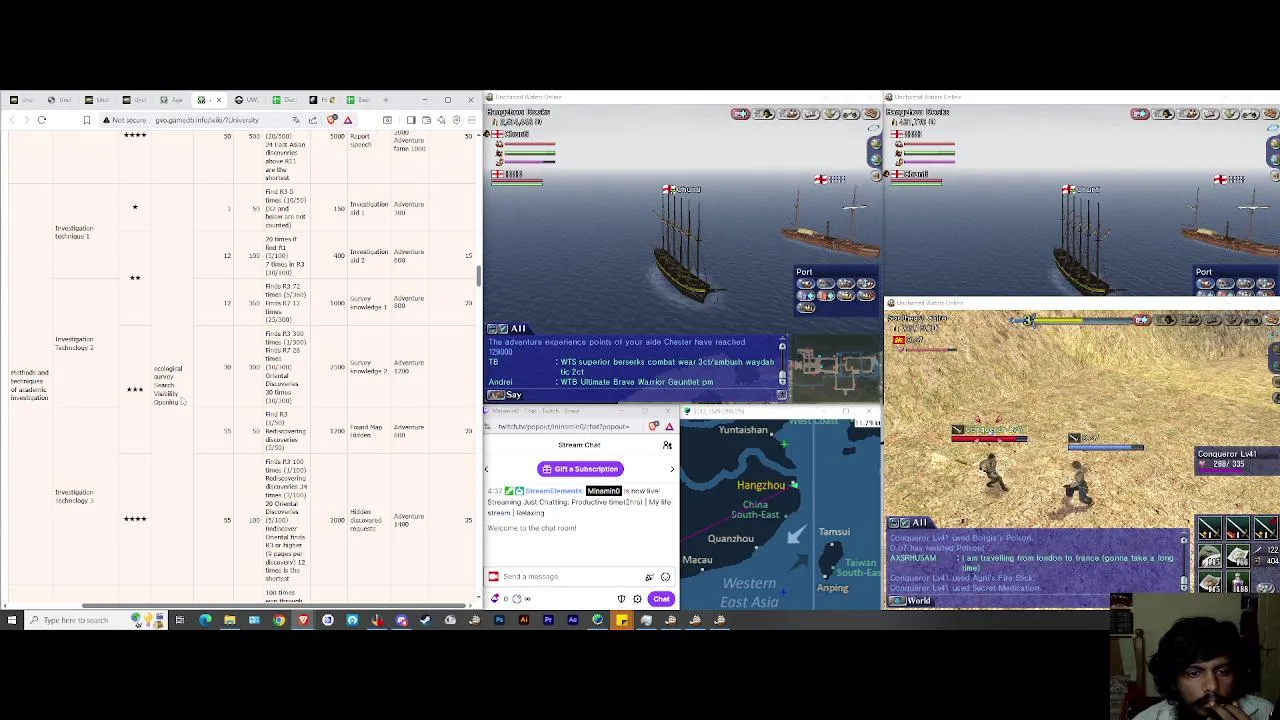1280x720 pixels.
Task: Open Premiere Pro from the taskbar
Action: [548, 620]
